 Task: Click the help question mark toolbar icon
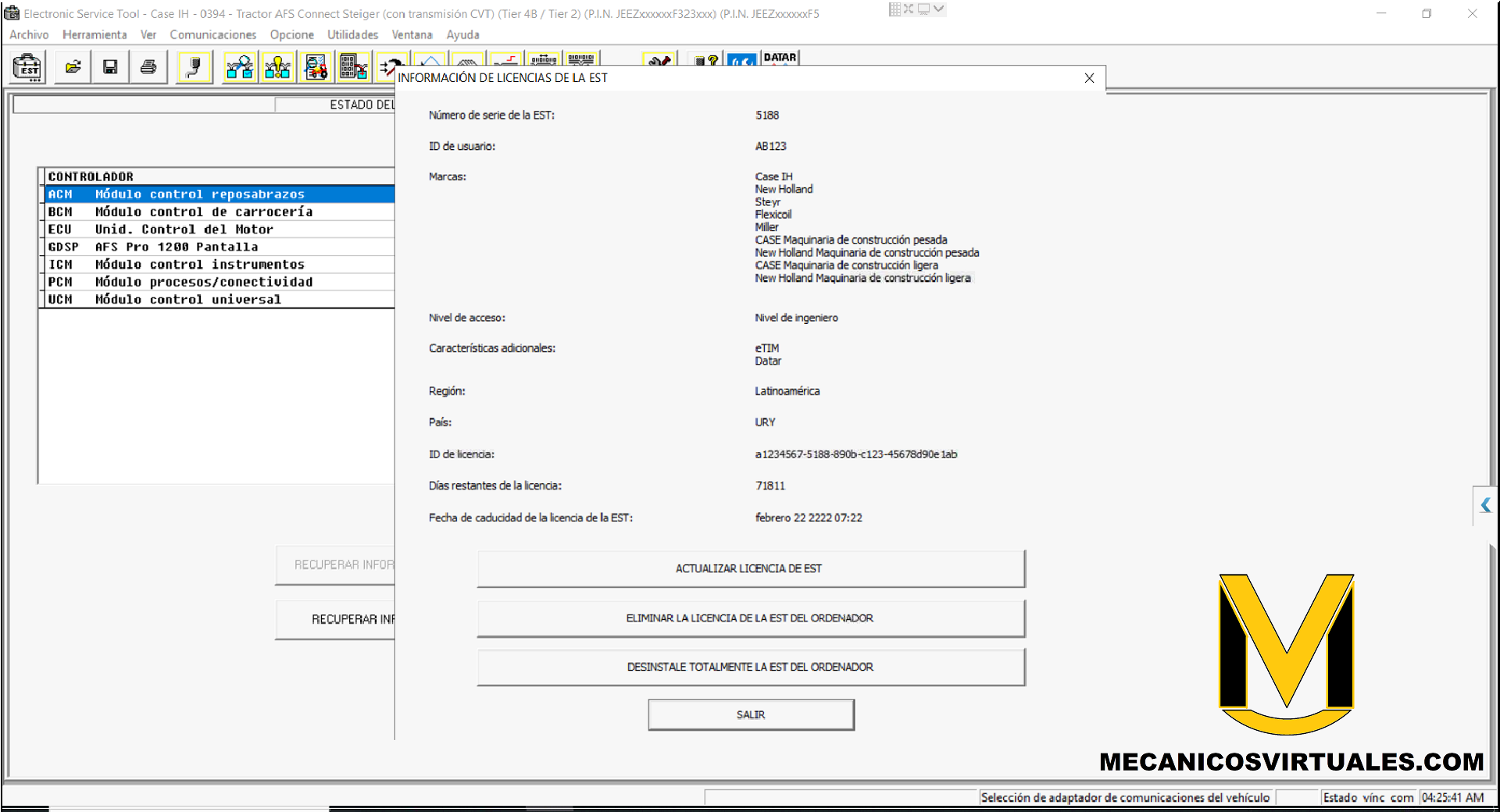tap(706, 59)
